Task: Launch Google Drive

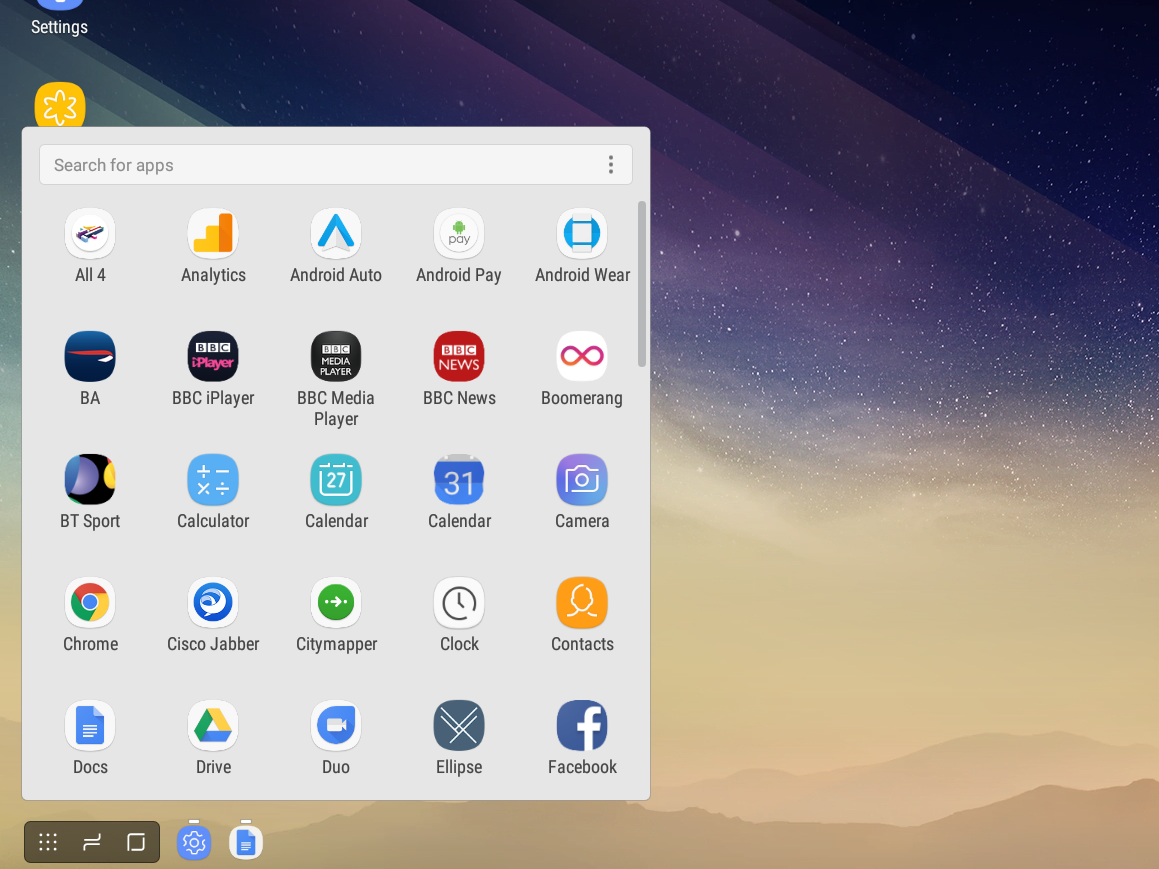Action: (x=213, y=726)
